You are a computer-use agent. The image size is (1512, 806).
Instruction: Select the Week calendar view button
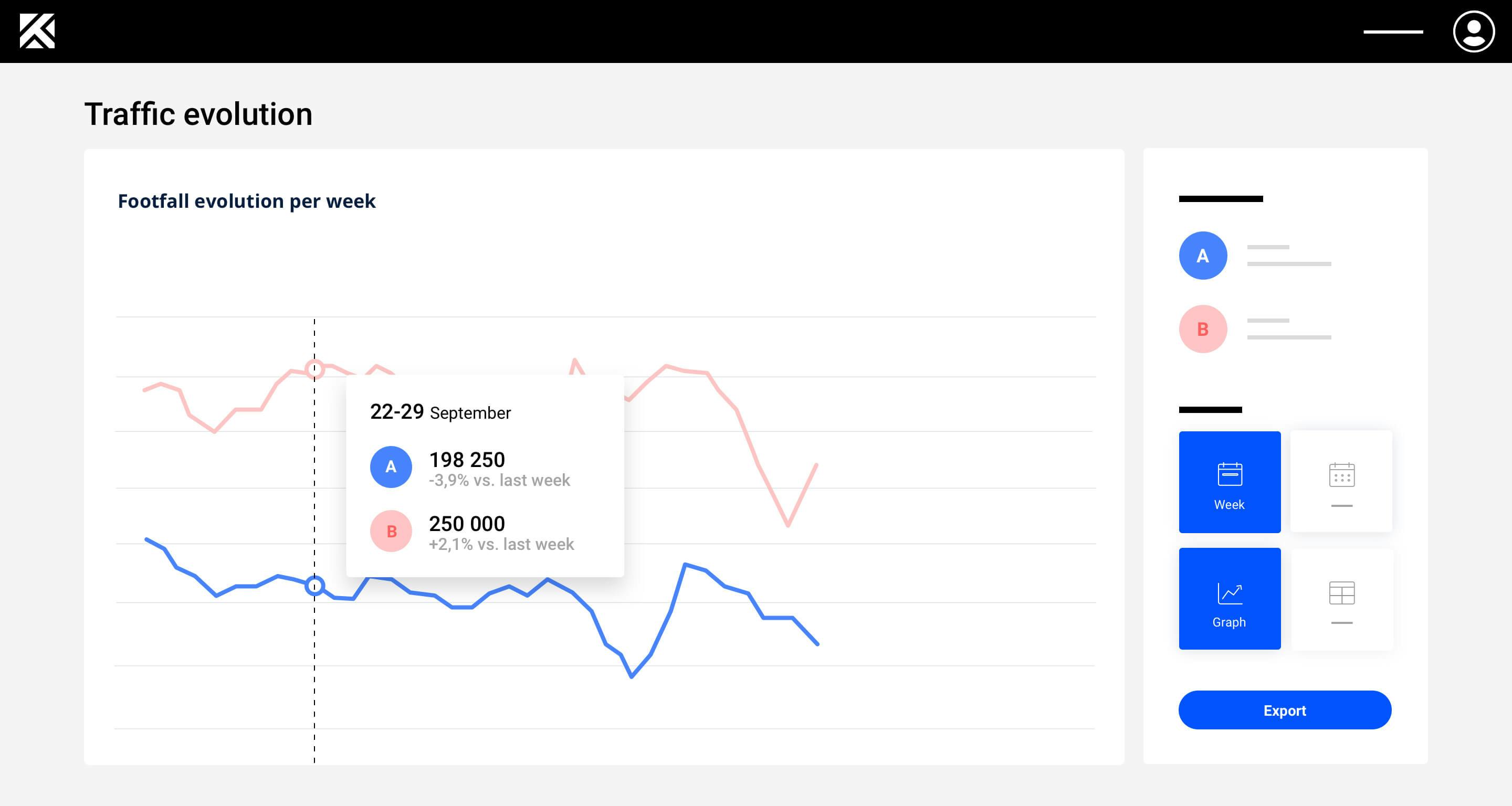pos(1229,482)
